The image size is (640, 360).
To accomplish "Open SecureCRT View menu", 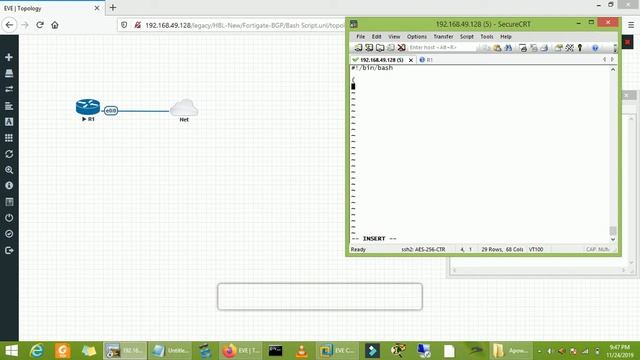I will click(x=394, y=37).
